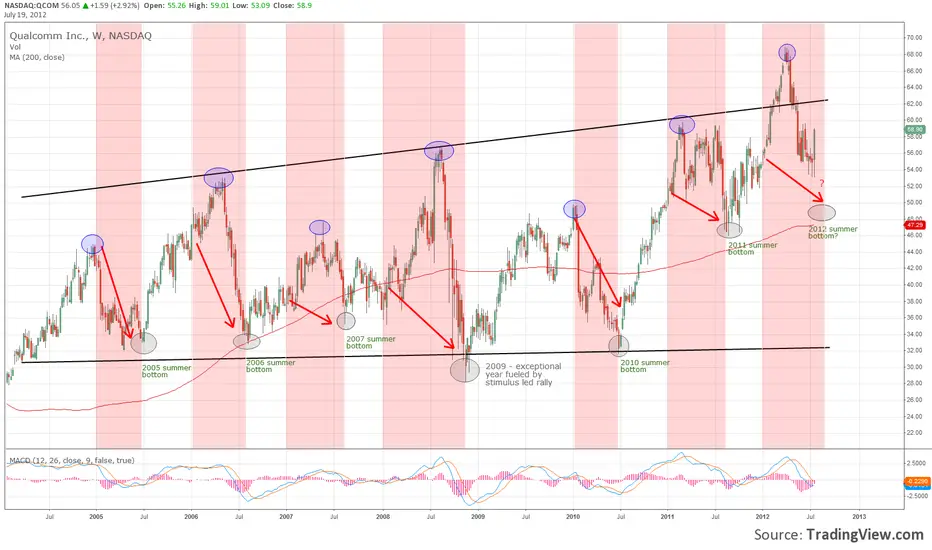Click the 32.00 price axis label
Viewport: 932px width, 550px height.
tap(914, 351)
